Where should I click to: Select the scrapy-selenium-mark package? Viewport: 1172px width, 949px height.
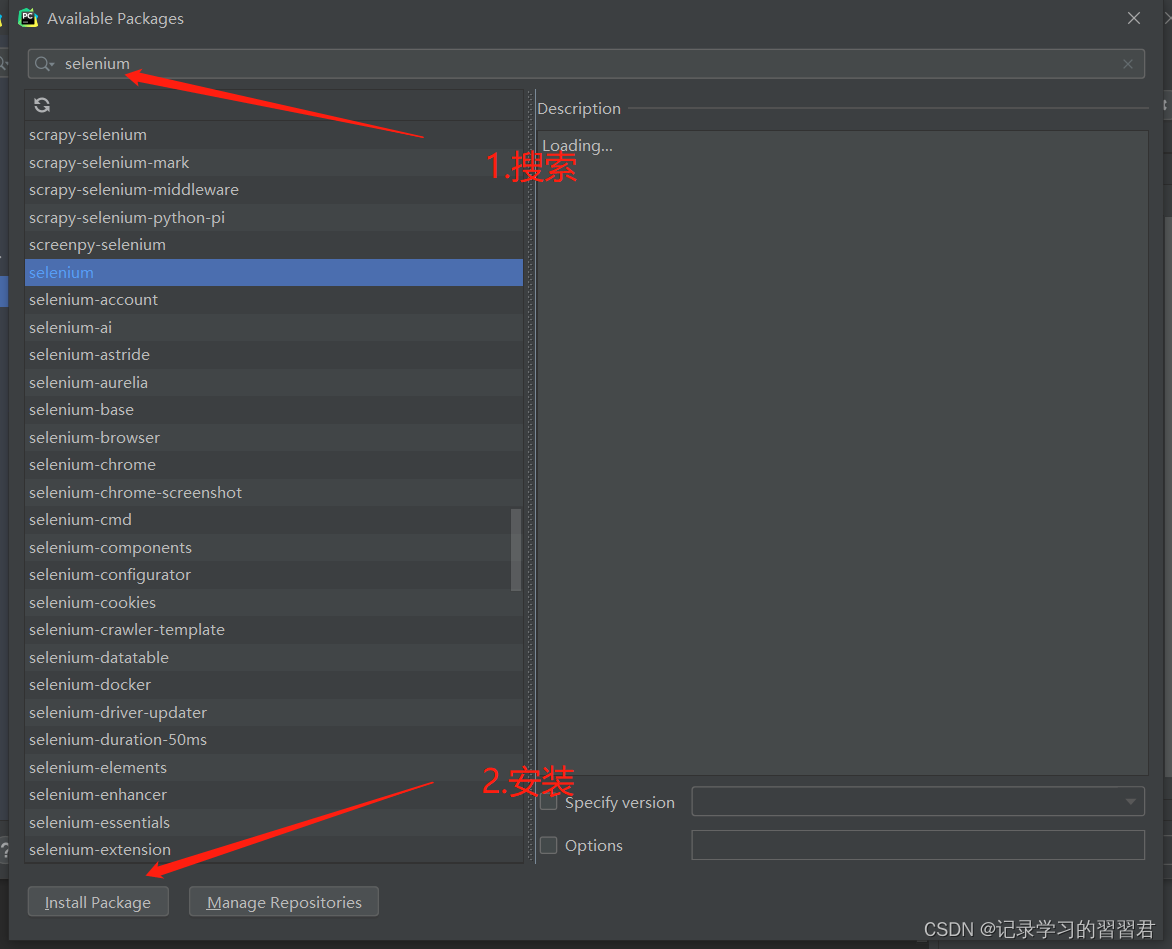274,162
